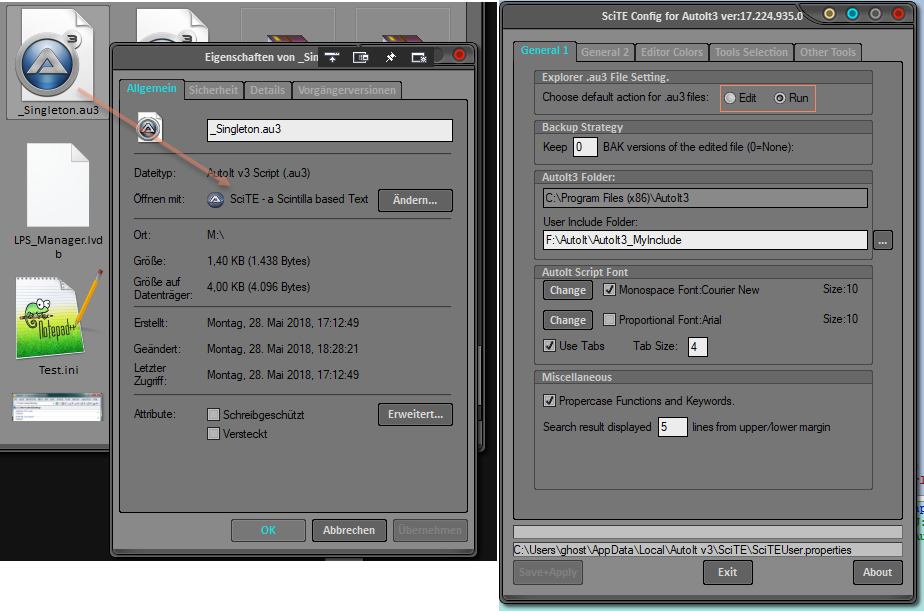Click the Ändern... button
924x611 pixels.
(414, 200)
